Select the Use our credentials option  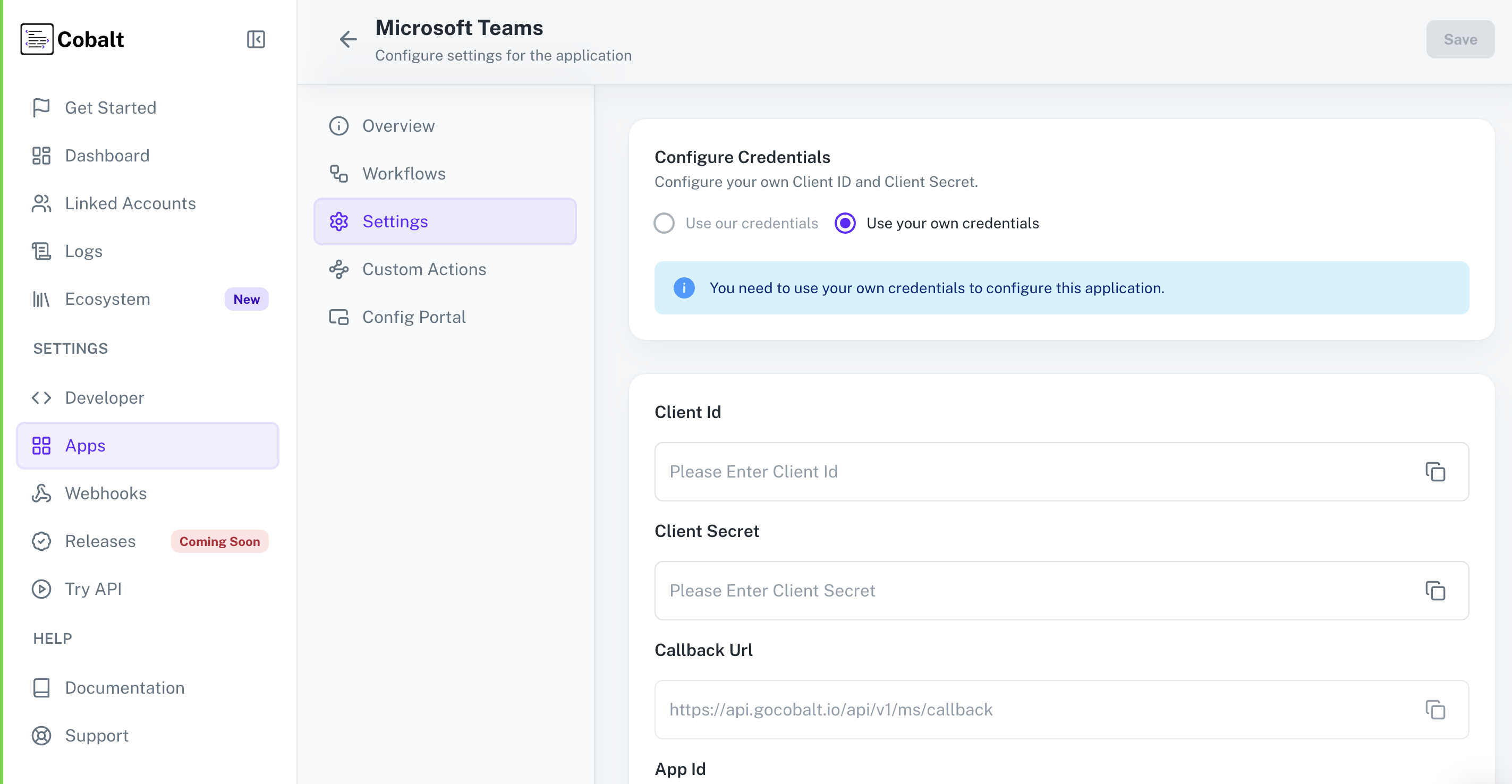pos(664,223)
